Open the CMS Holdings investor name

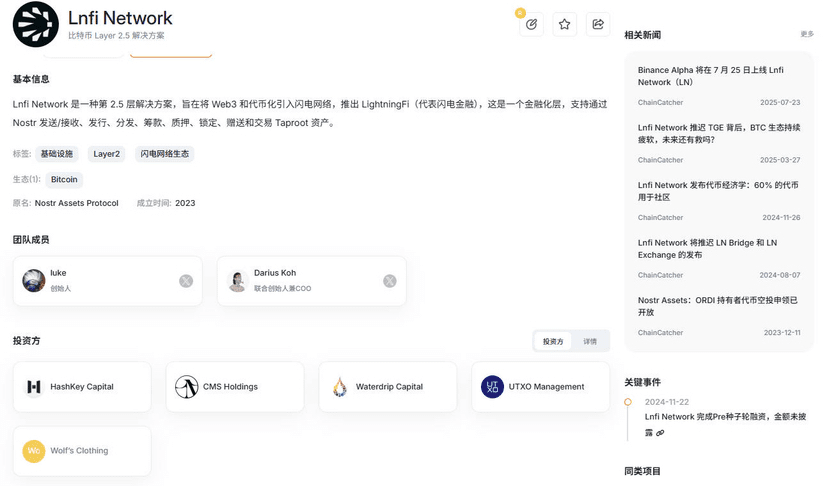(x=231, y=387)
